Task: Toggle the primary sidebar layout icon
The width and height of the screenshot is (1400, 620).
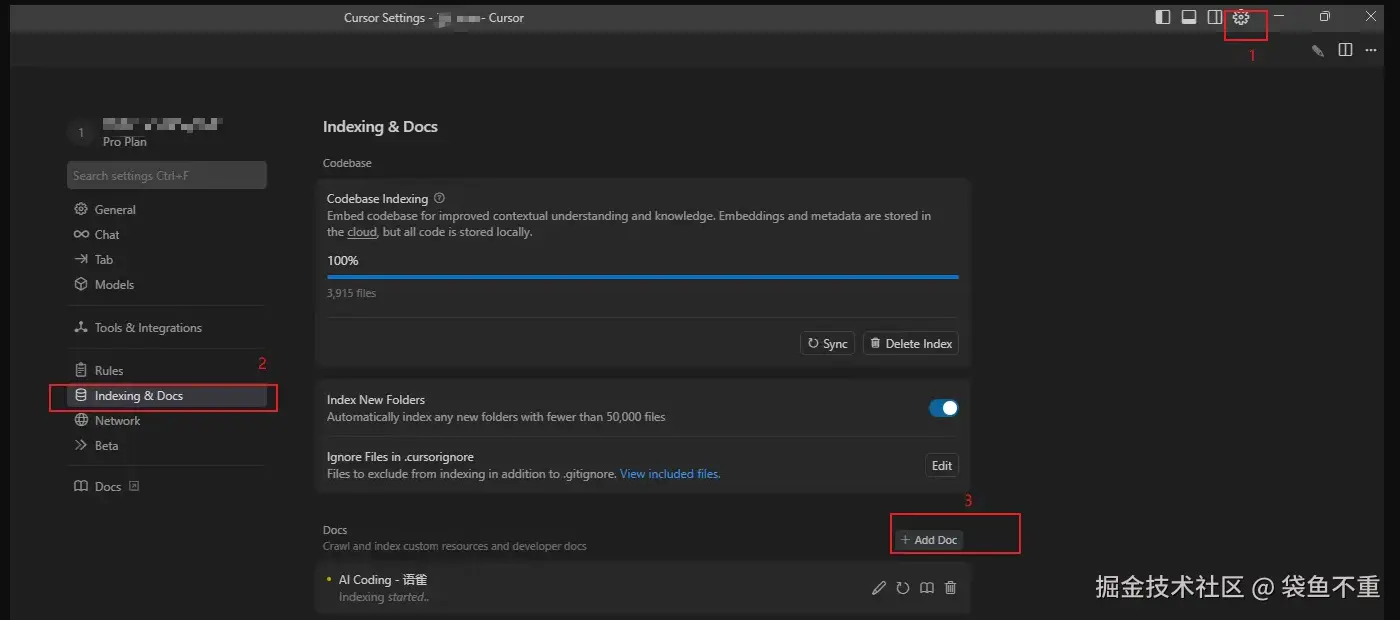Action: (x=1162, y=17)
